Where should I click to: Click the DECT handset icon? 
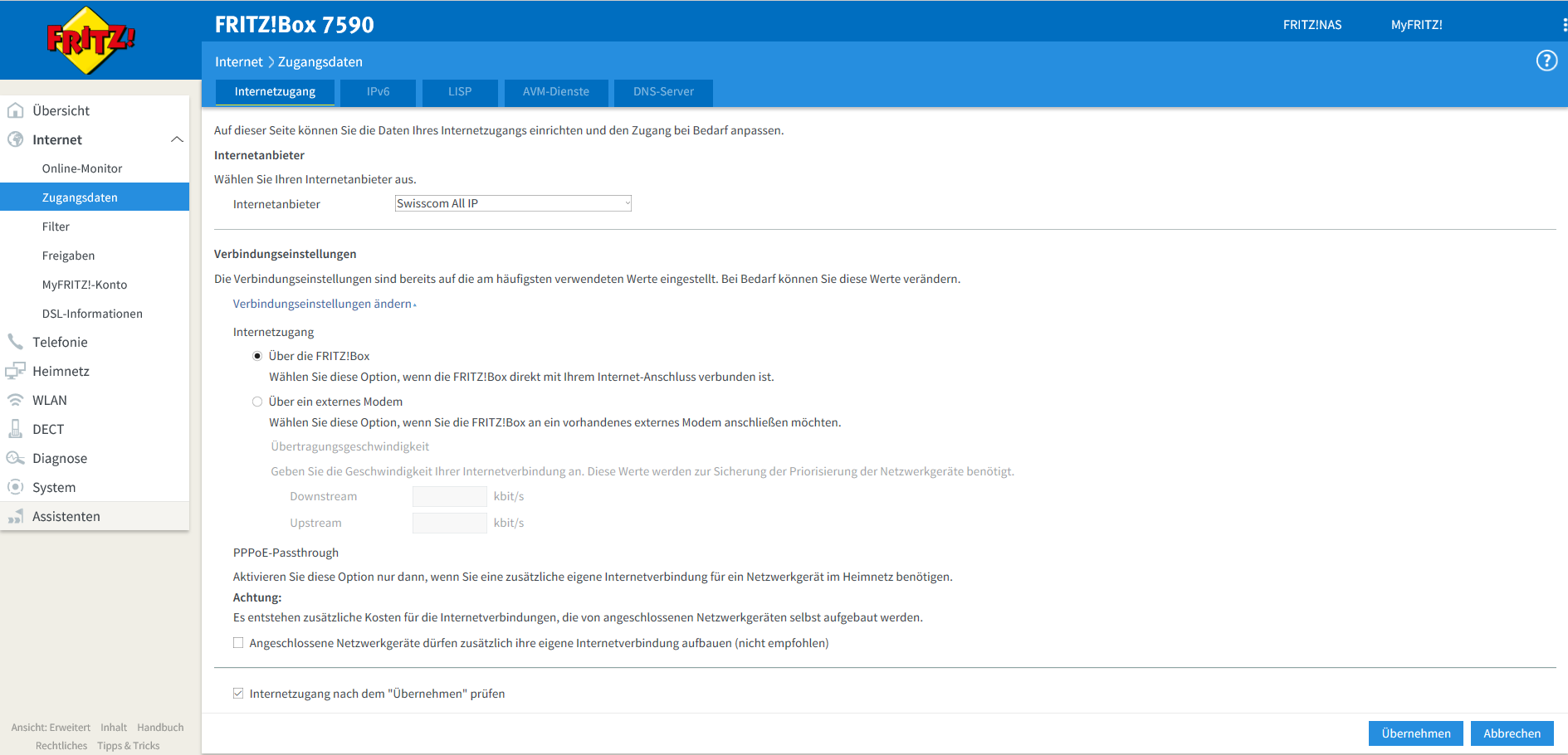15,429
